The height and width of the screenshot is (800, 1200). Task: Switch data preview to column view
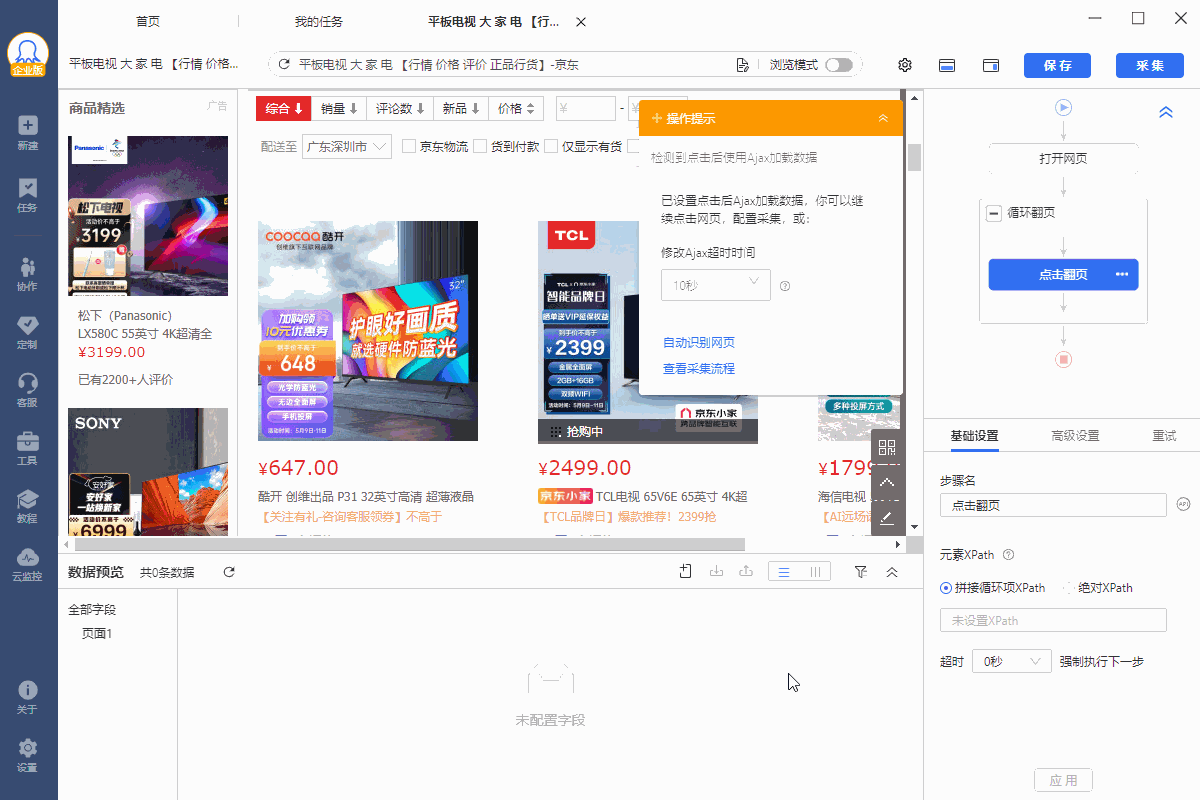[x=815, y=572]
